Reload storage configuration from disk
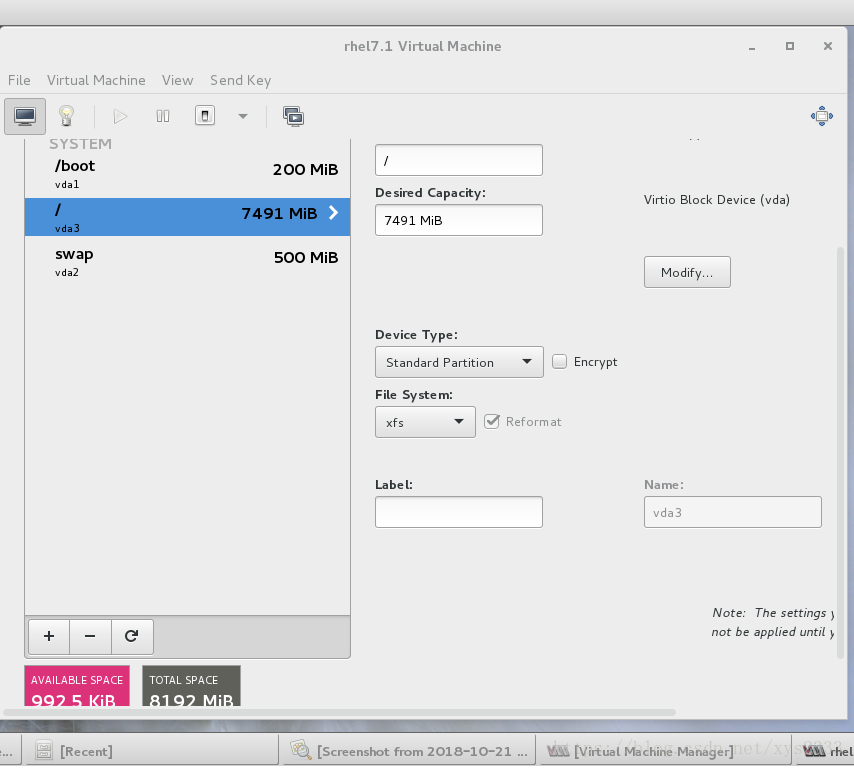Viewport: 854px width, 768px height. point(132,636)
